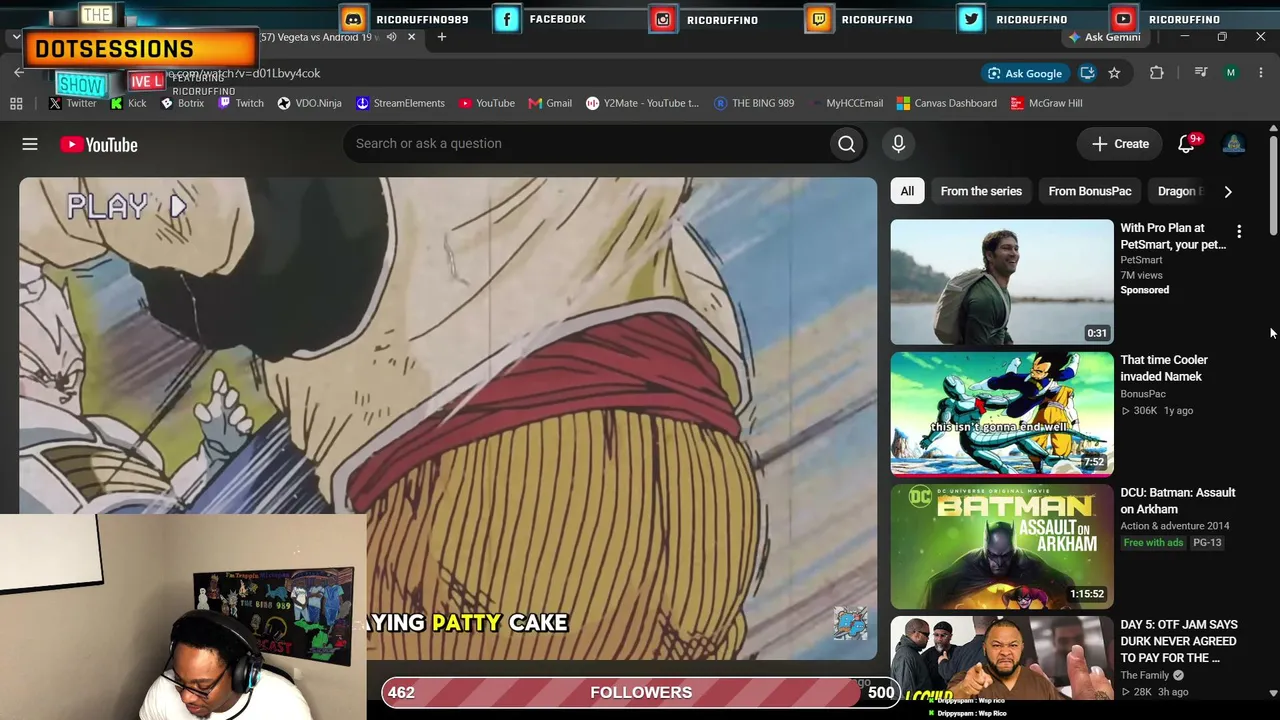Select the From the series chip
Screen dimensions: 1280x720
coord(981,191)
